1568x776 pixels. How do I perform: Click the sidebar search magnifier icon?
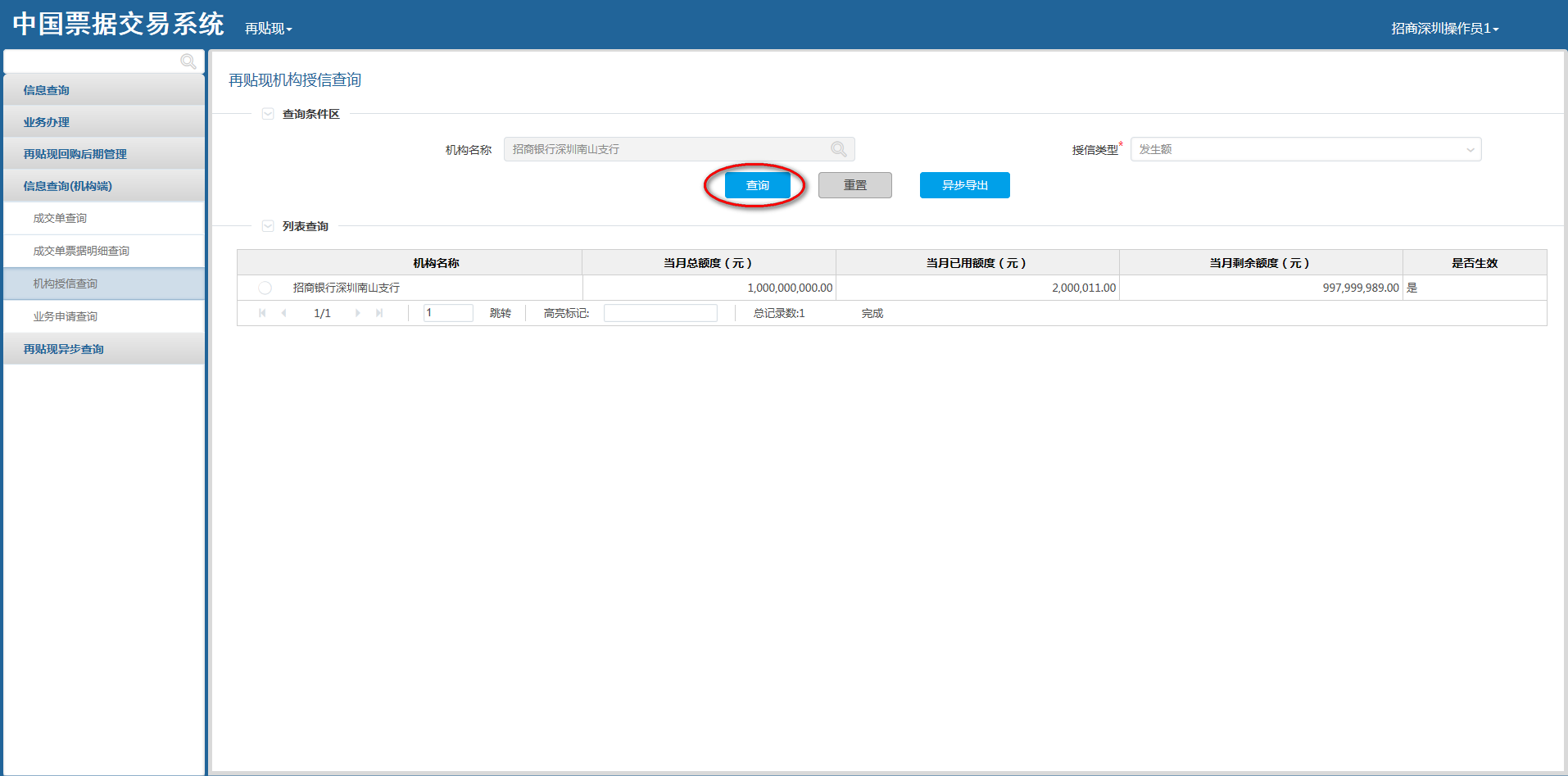point(188,61)
